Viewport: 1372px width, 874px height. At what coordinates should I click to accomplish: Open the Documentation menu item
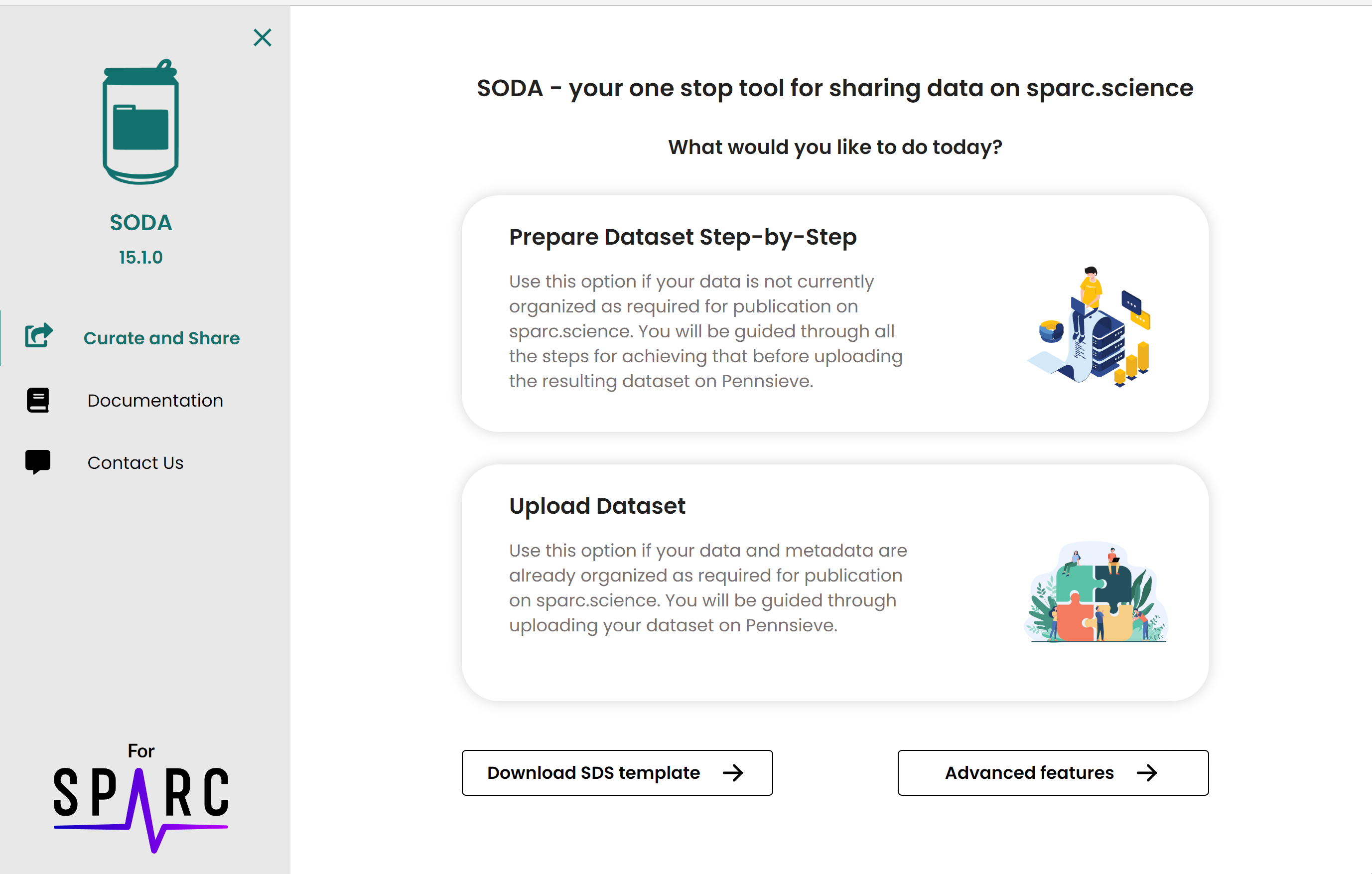145,401
